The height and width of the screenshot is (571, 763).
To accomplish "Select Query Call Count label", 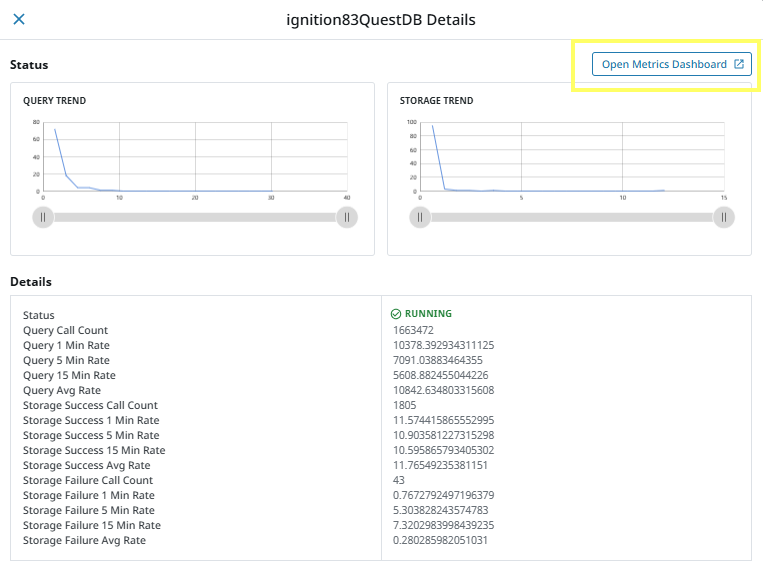I will pos(65,331).
